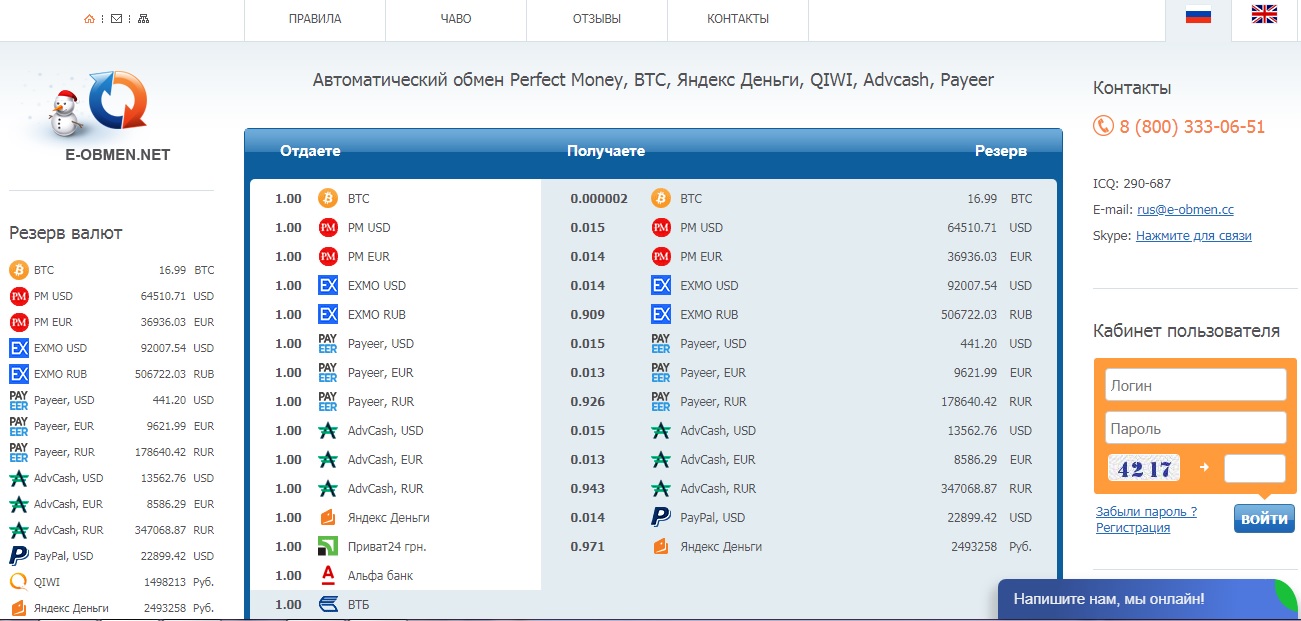This screenshot has width=1301, height=621.
Task: Go to the ОТЗЫВЫ page
Action: pyautogui.click(x=596, y=19)
